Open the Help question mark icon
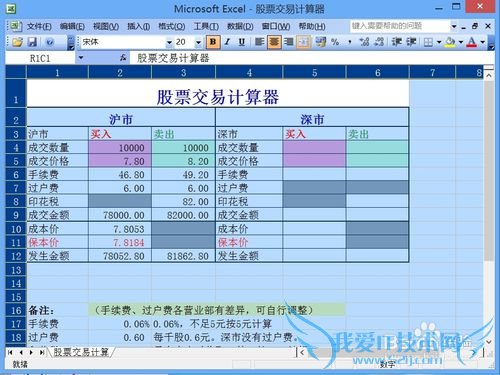500x375 pixels. pos(50,42)
